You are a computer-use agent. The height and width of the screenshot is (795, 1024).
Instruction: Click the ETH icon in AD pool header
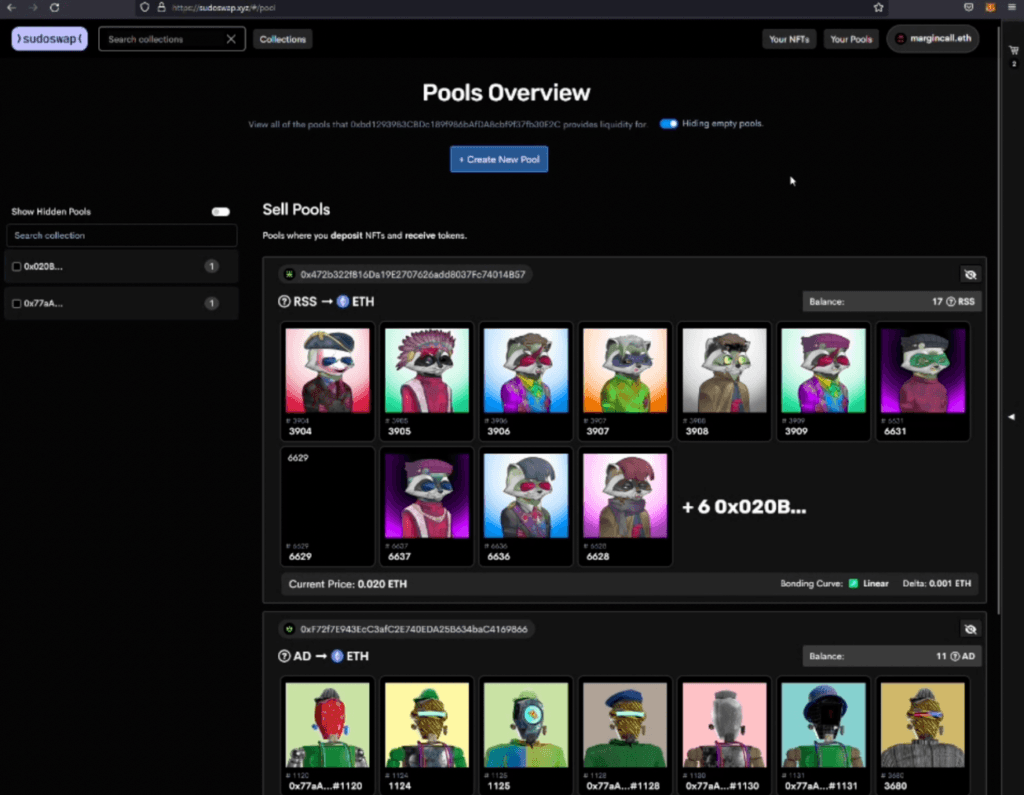point(338,656)
